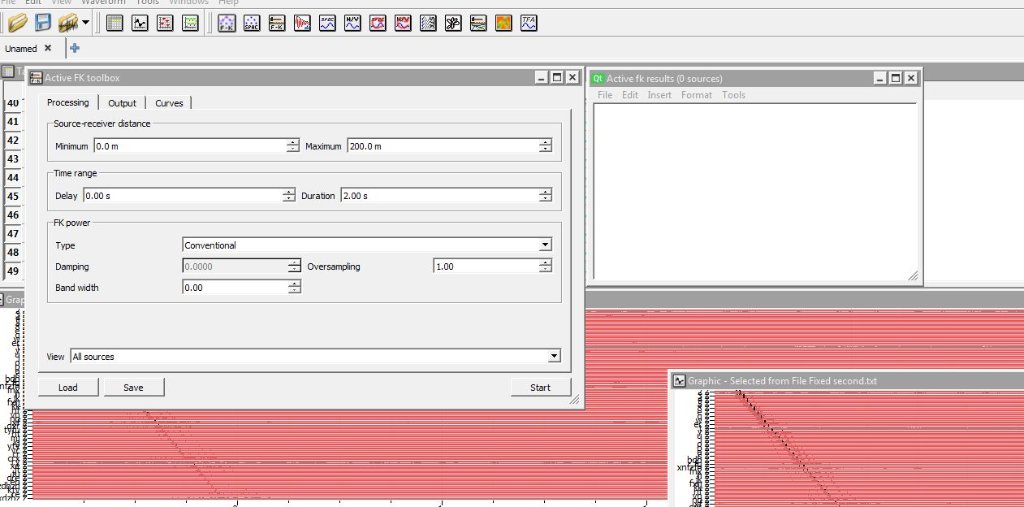
Task: Switch to the Curves tab
Action: 169,103
